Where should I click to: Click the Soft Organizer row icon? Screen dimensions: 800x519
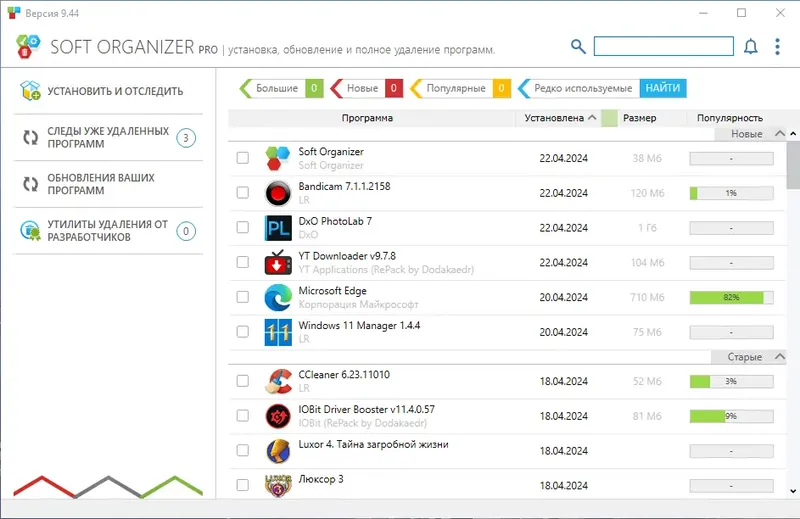278,158
